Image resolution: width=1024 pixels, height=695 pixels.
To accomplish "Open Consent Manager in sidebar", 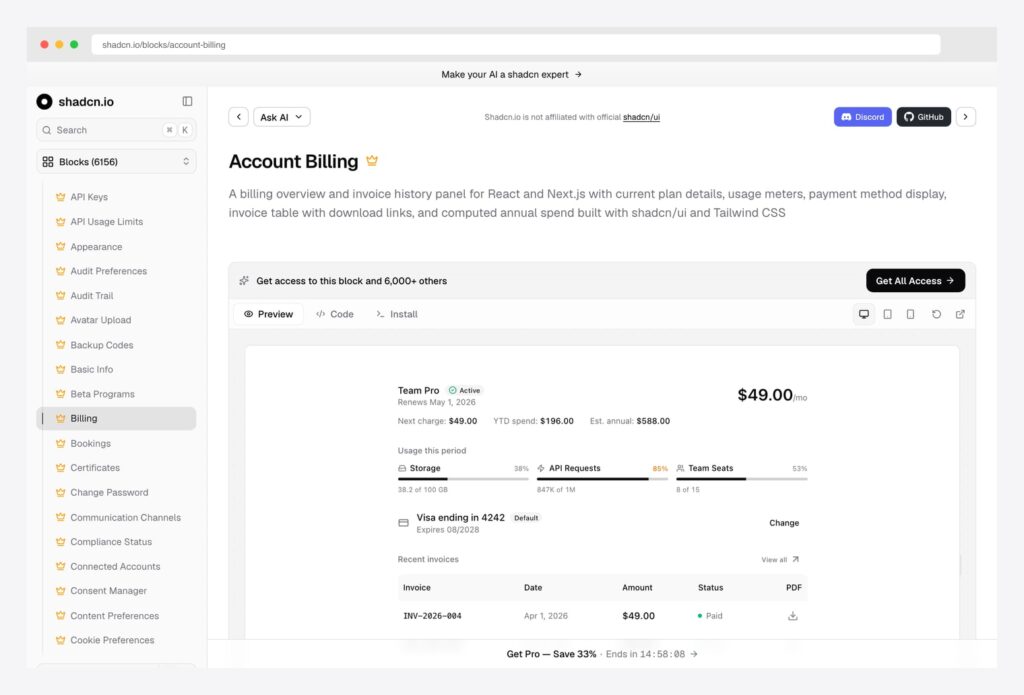I will pyautogui.click(x=108, y=590).
